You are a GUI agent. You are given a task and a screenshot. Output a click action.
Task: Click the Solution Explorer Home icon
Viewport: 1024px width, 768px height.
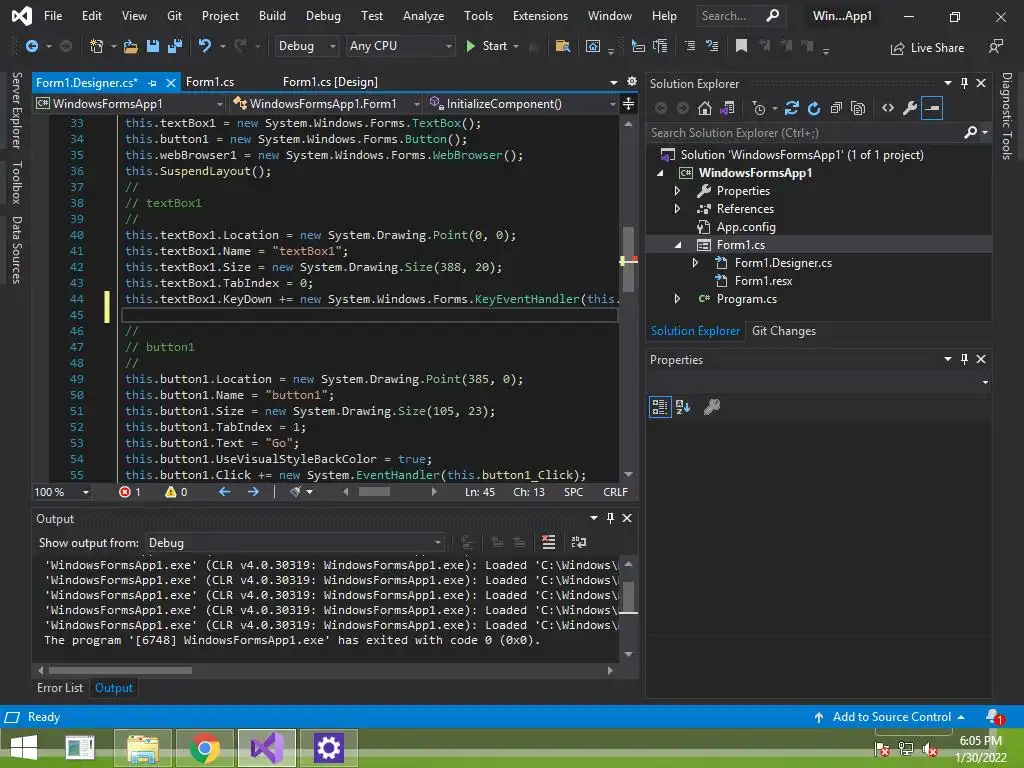(705, 108)
